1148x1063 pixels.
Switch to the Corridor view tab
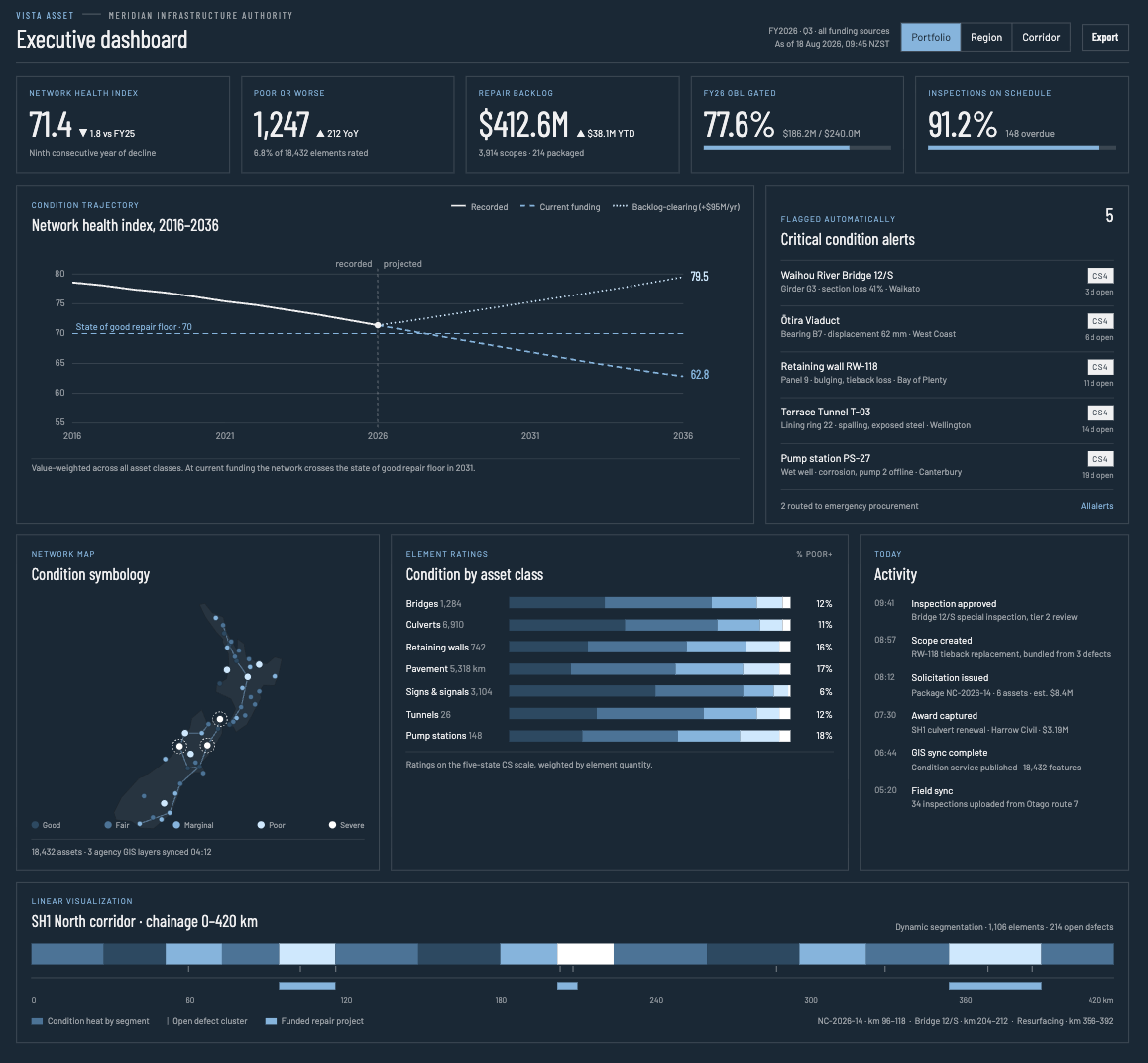(1040, 37)
